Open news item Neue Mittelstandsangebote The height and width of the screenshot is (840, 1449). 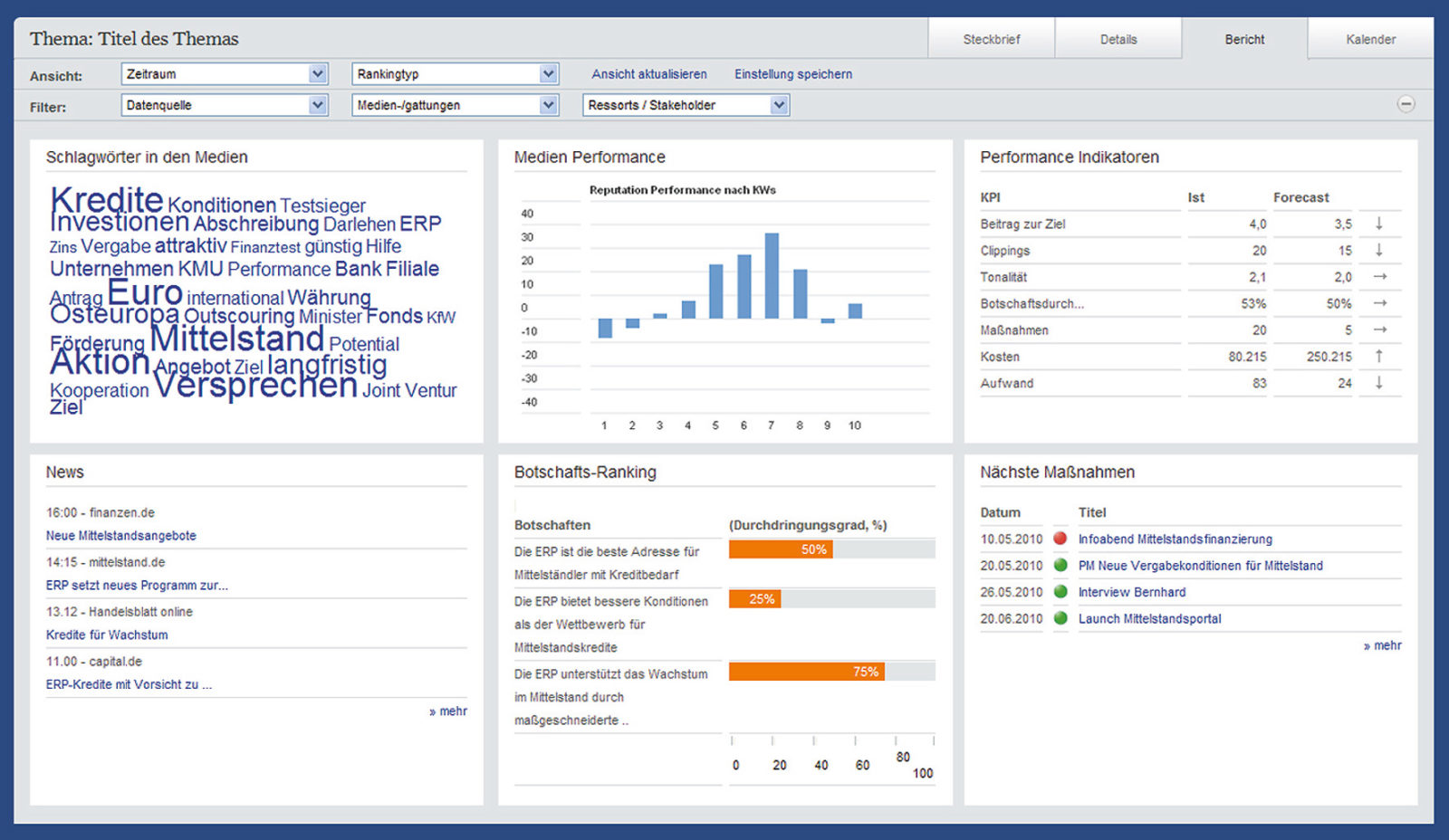[121, 536]
